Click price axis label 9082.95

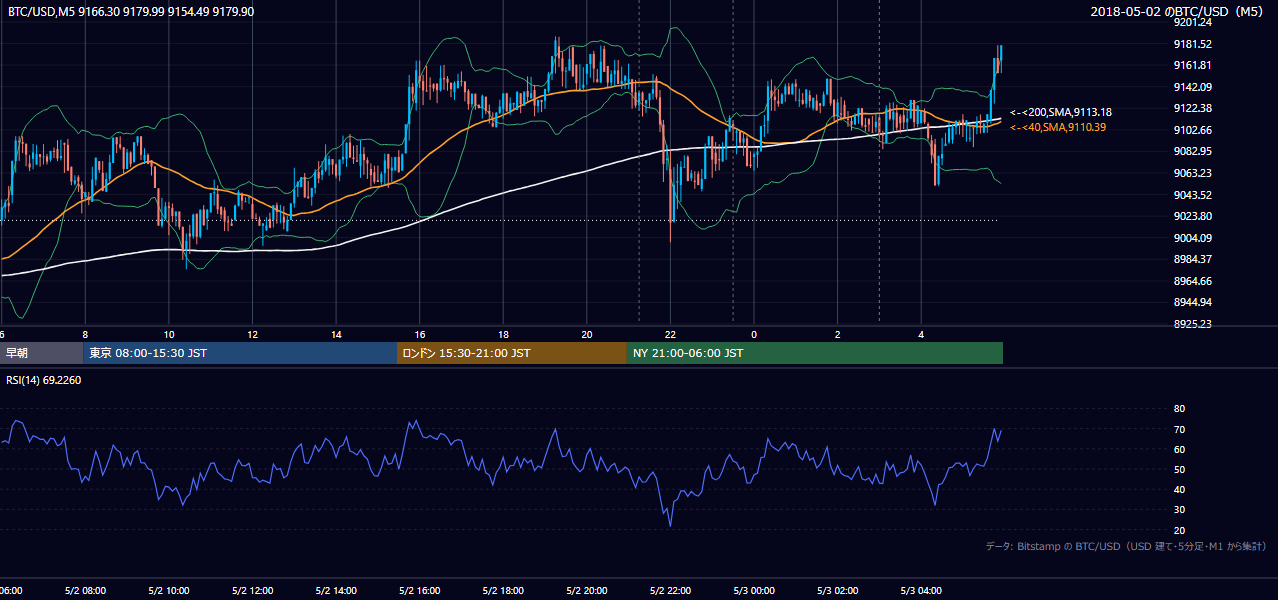pyautogui.click(x=1192, y=151)
